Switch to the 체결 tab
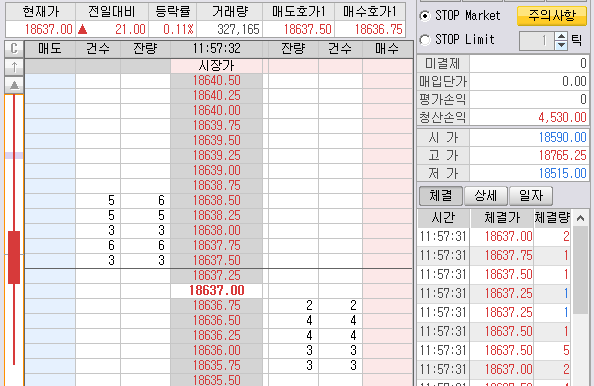Screen dimensions: 594x386 tap(441, 196)
